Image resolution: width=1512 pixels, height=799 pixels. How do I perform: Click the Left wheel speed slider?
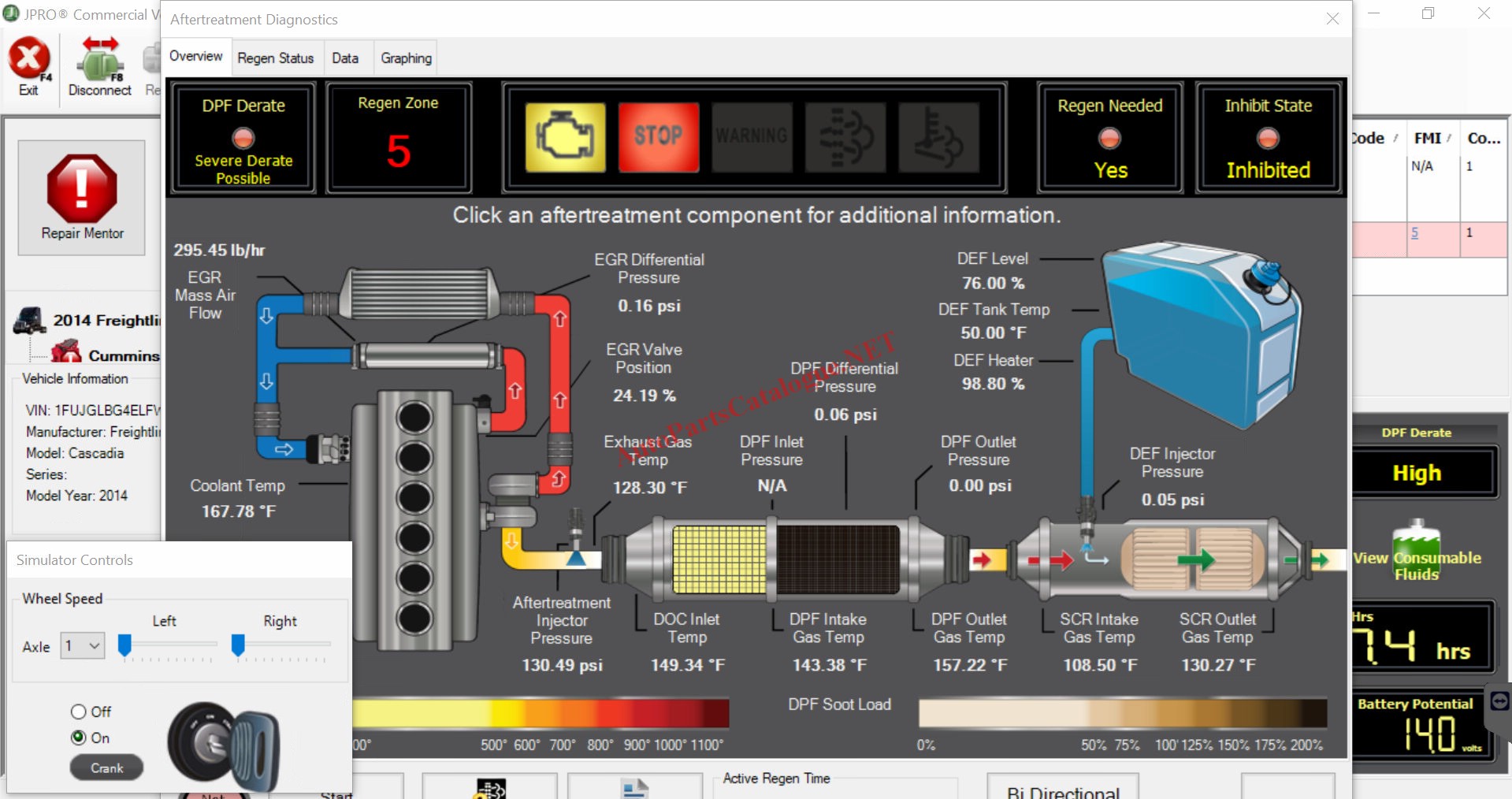pos(124,645)
